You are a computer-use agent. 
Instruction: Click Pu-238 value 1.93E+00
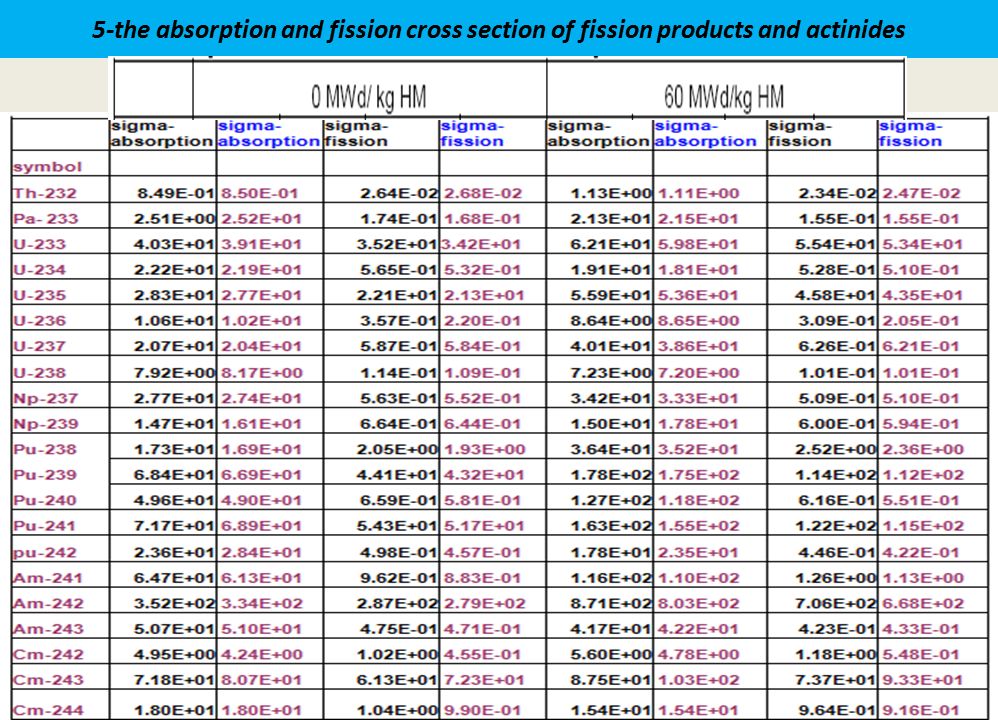click(x=484, y=449)
